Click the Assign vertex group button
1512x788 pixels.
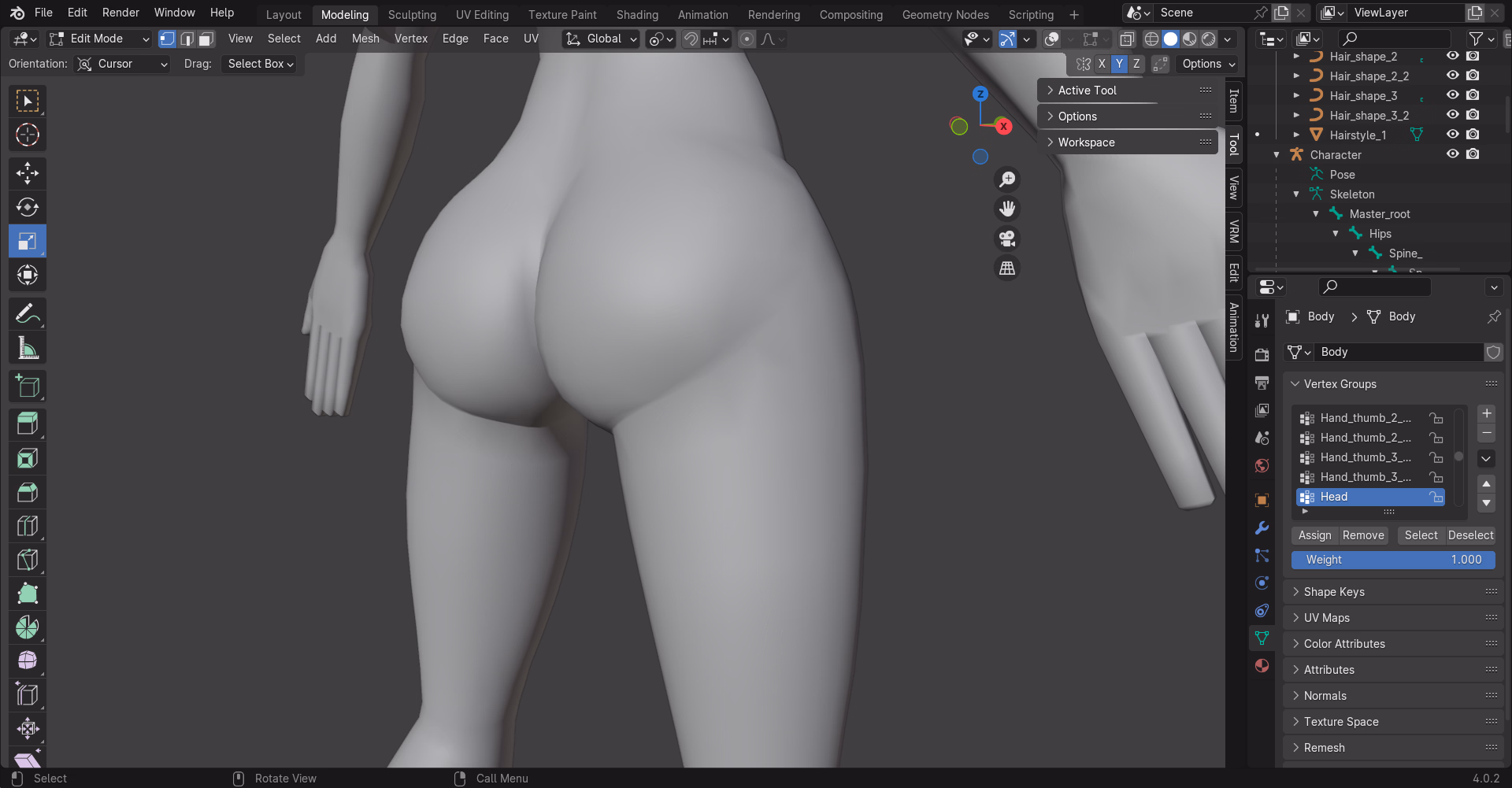pos(1314,535)
